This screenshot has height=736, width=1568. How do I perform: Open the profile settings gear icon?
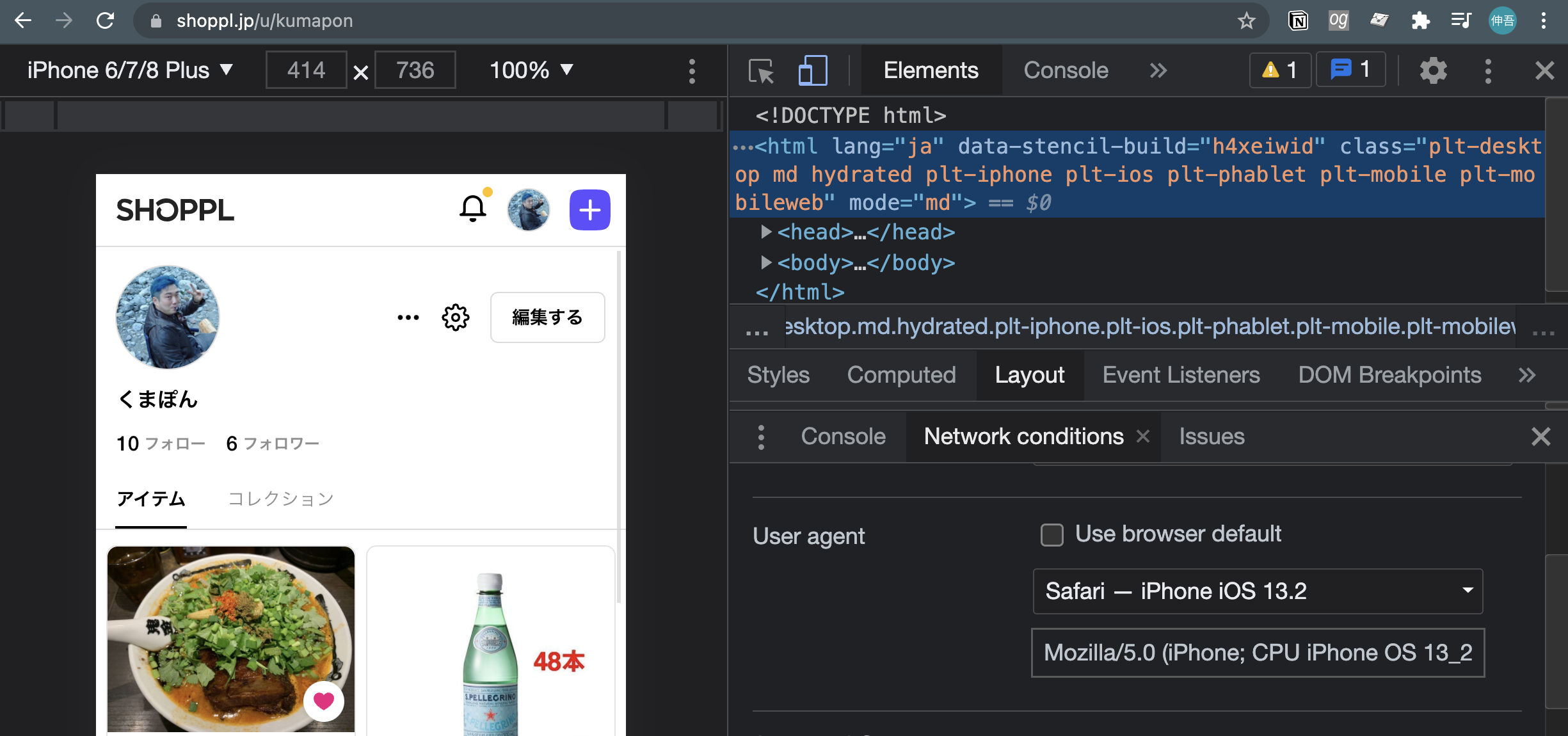pyautogui.click(x=456, y=317)
